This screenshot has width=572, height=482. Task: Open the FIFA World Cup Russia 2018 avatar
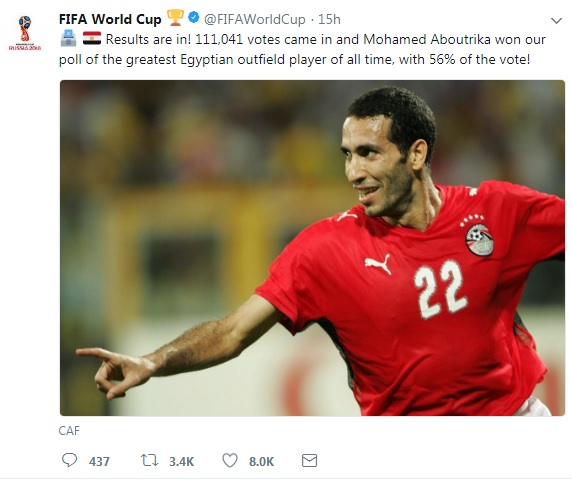[25, 33]
